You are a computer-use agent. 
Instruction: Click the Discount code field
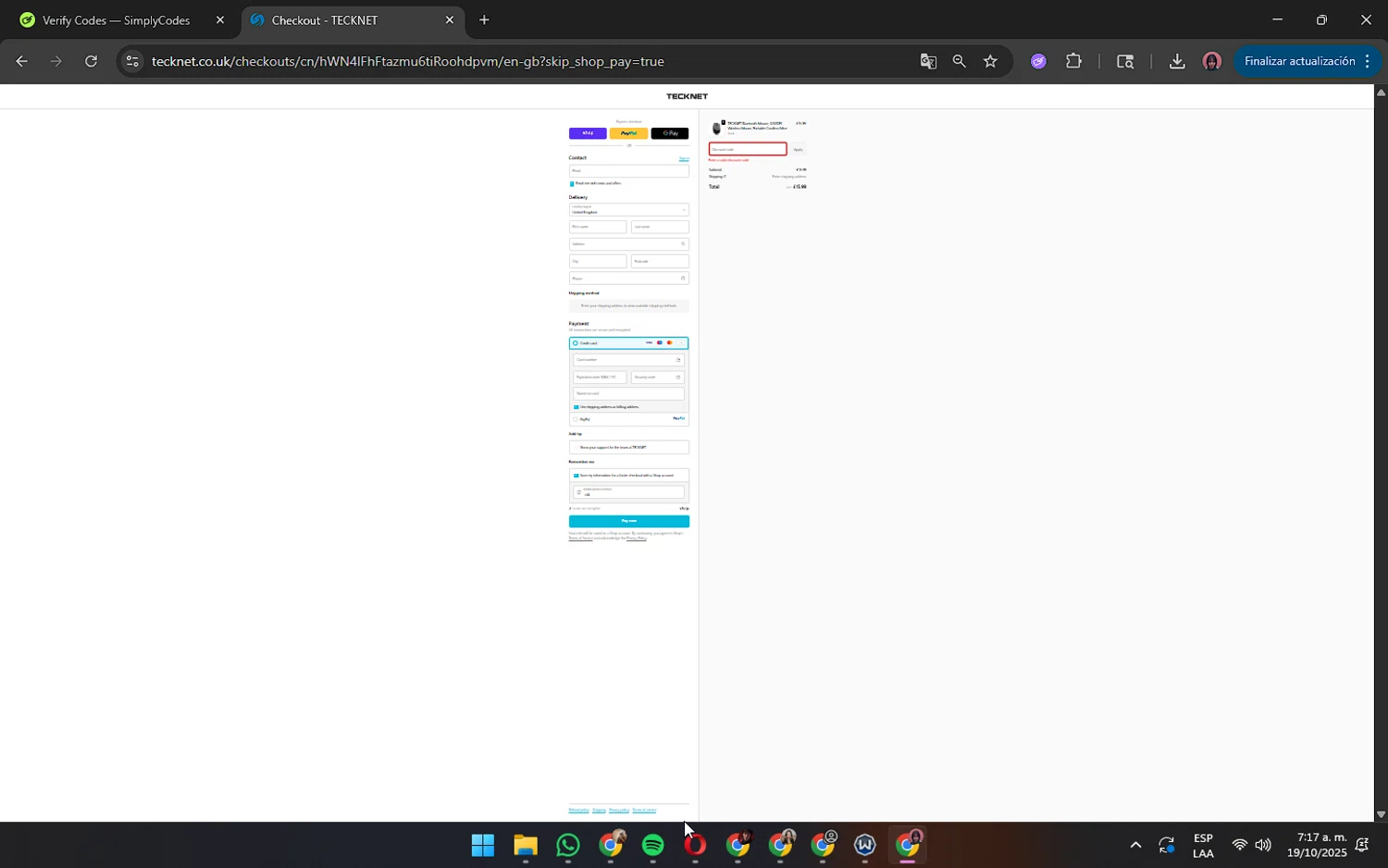click(x=748, y=149)
